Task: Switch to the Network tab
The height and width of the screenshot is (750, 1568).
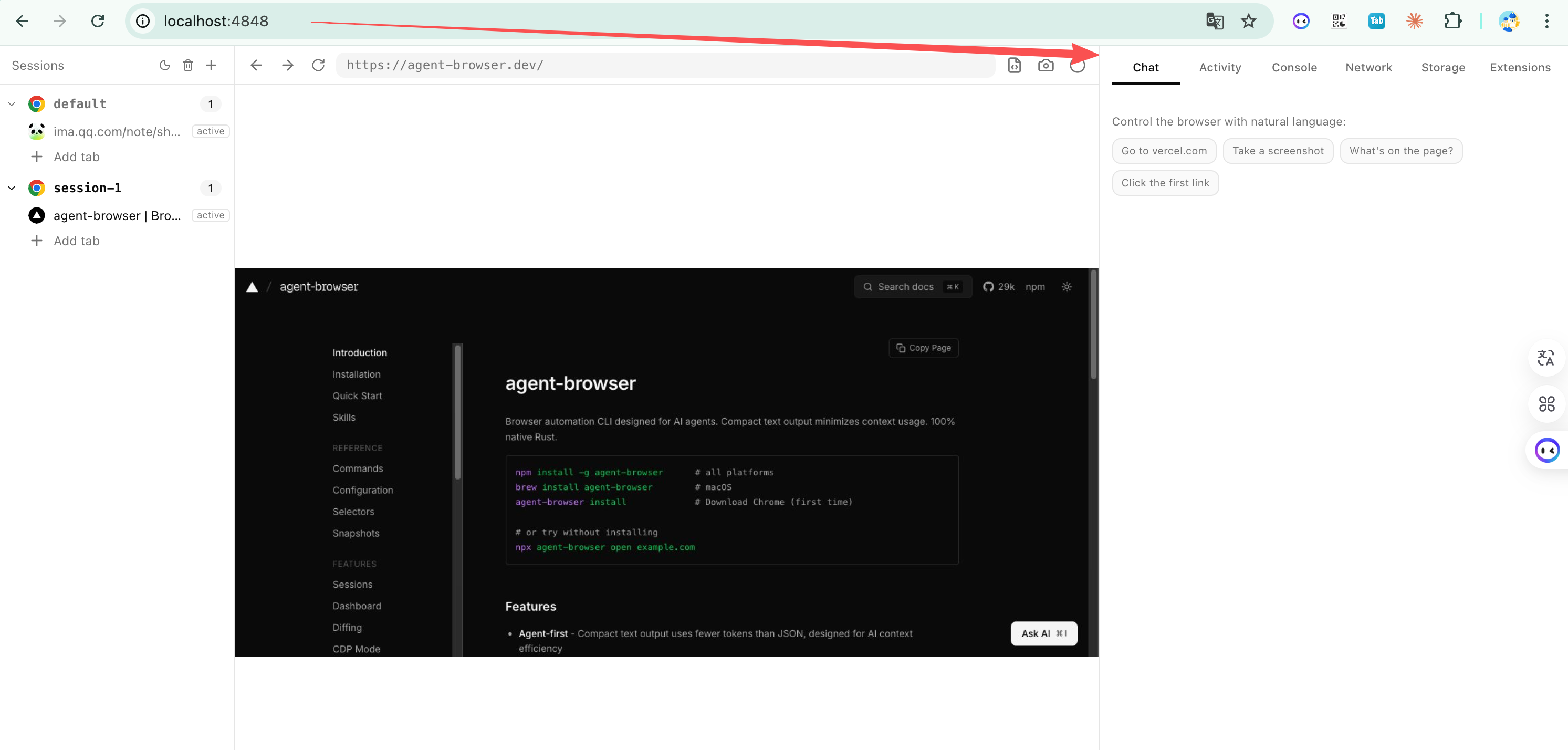Action: [x=1368, y=68]
